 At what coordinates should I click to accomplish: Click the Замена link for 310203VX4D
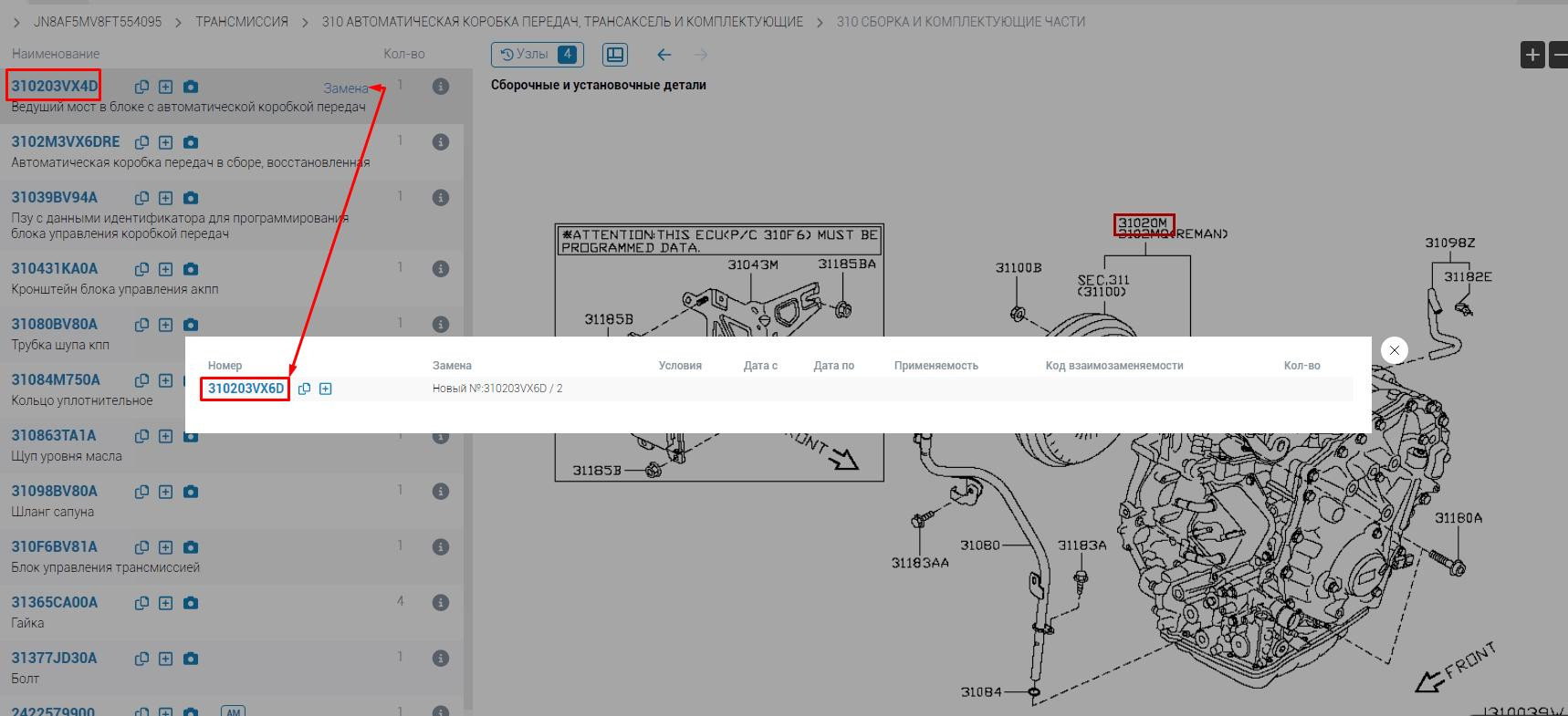345,88
